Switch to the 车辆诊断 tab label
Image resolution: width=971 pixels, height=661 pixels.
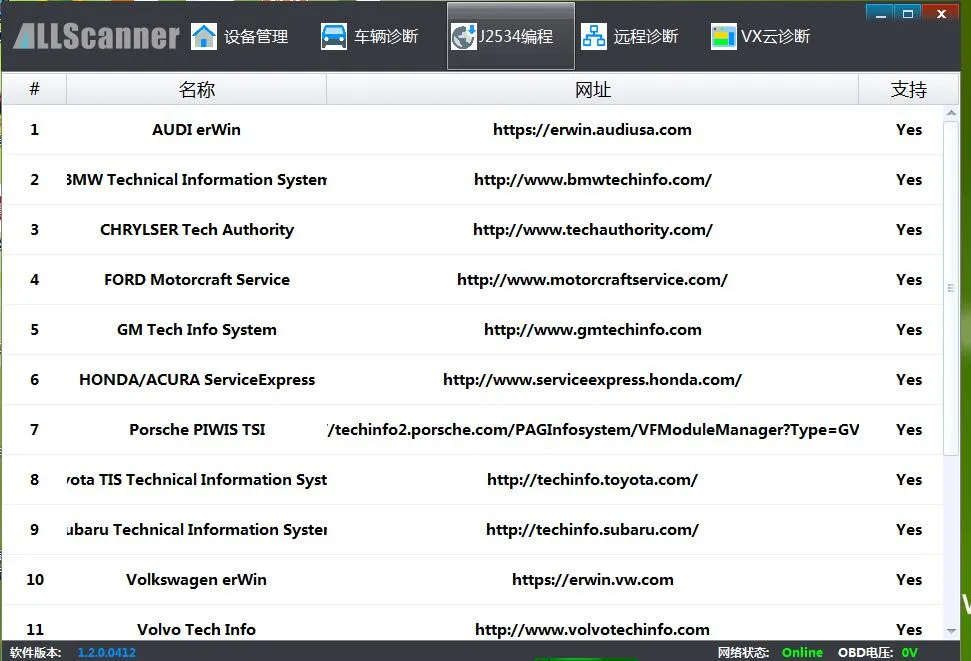point(386,37)
